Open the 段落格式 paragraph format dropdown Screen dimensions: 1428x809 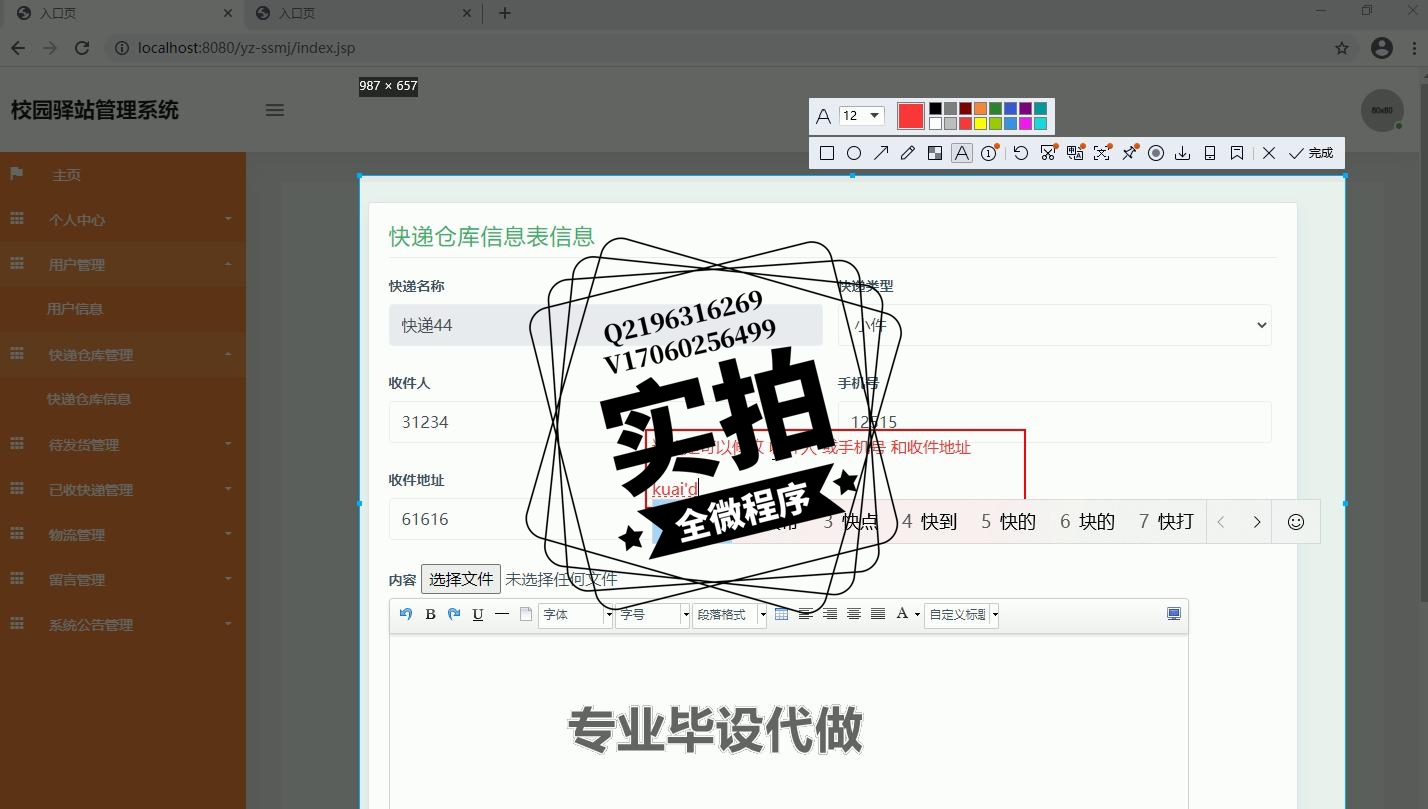730,614
